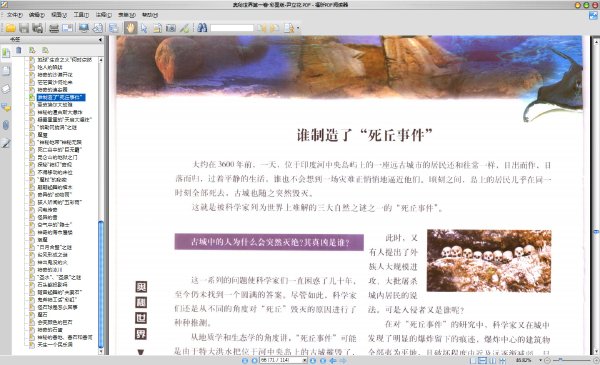Choose the arrow Select tool
This screenshot has height=365, width=600.
click(x=144, y=28)
